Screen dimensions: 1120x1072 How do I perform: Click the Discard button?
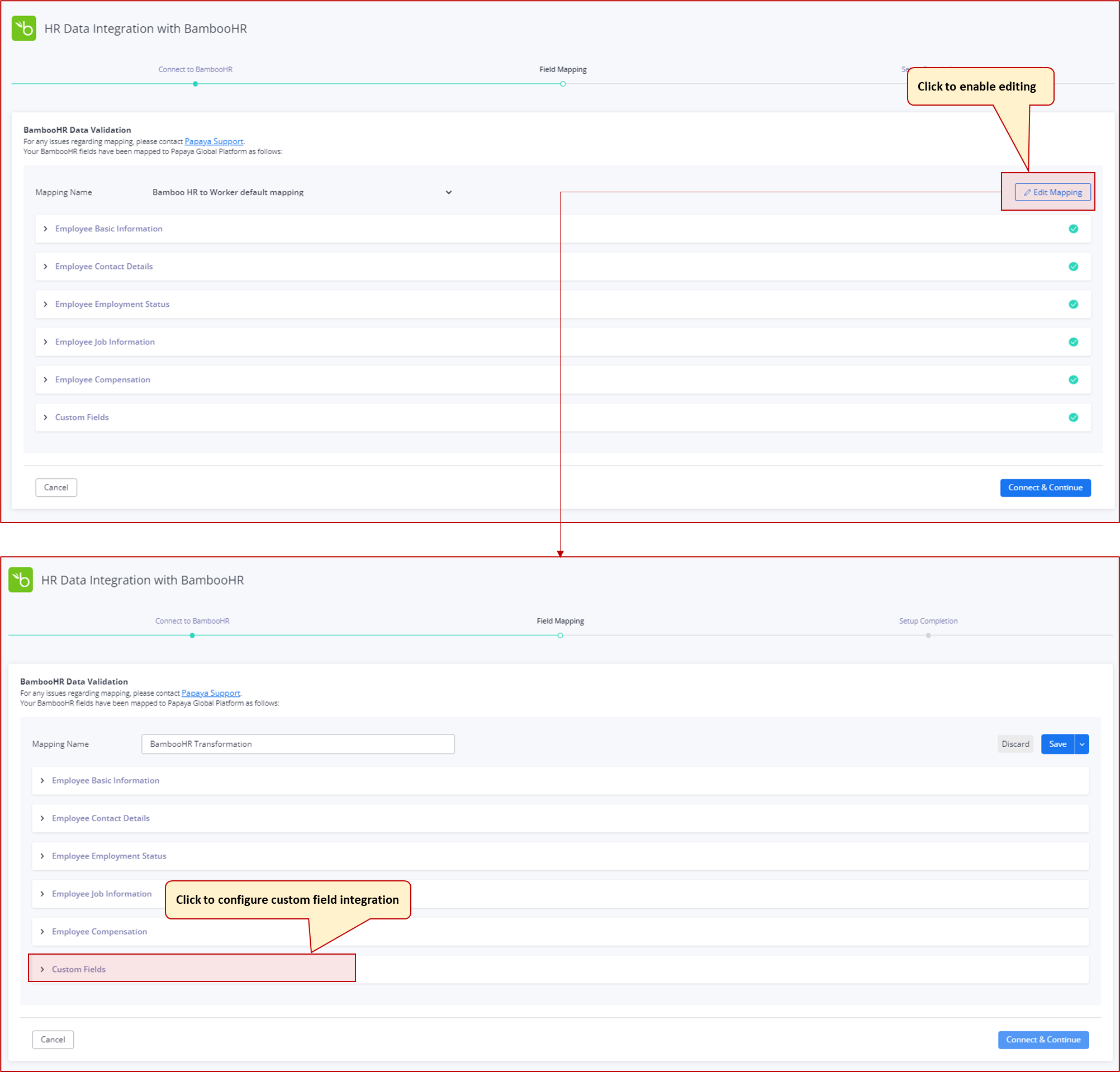(1015, 744)
